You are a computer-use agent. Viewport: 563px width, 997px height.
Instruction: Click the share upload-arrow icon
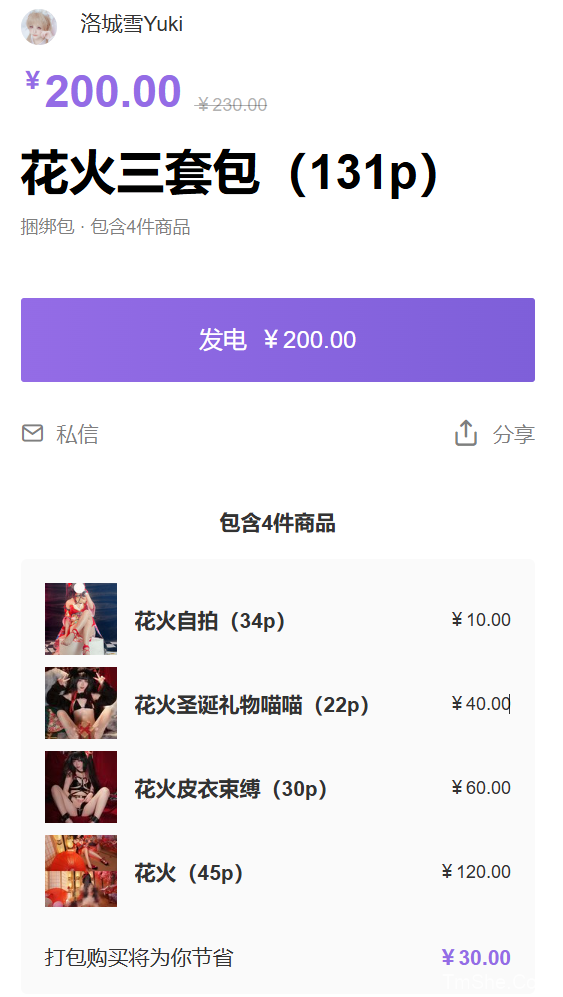[466, 433]
